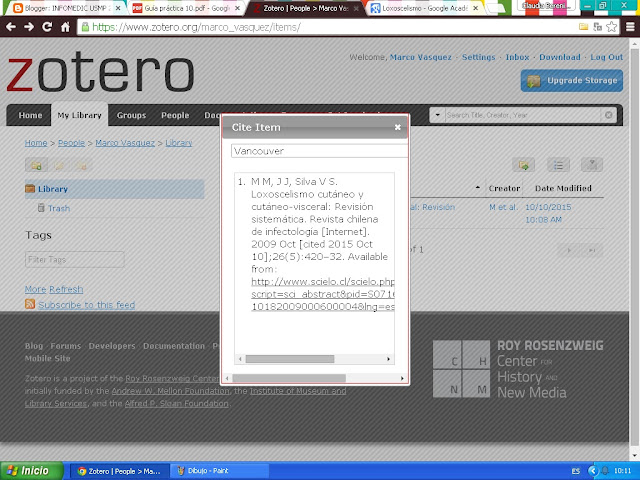Screen dimensions: 640x480
Task: Click the export toolbar icon on right
Action: click(592, 165)
